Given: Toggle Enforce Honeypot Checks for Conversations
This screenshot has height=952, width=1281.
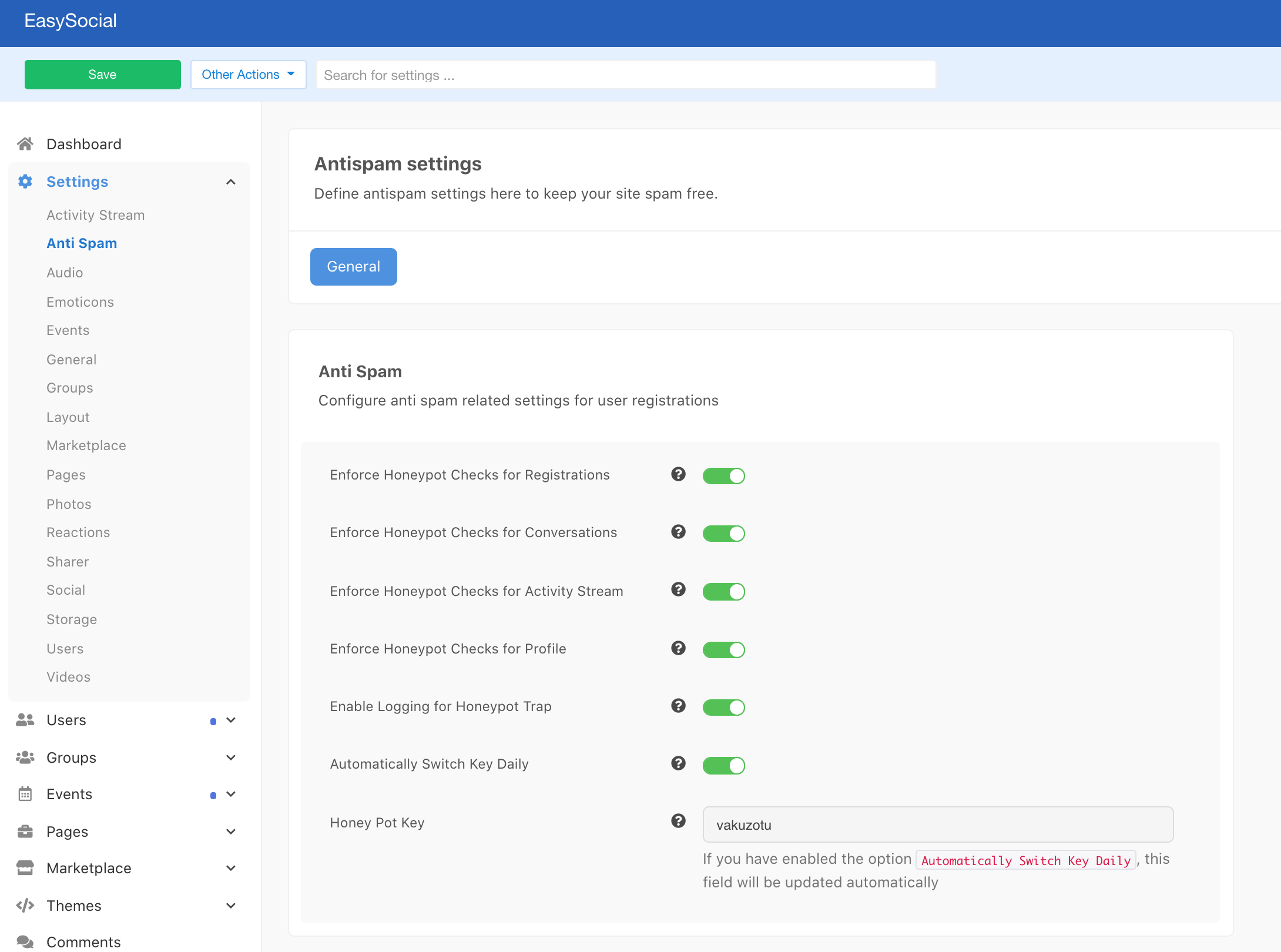Looking at the screenshot, I should tap(724, 533).
